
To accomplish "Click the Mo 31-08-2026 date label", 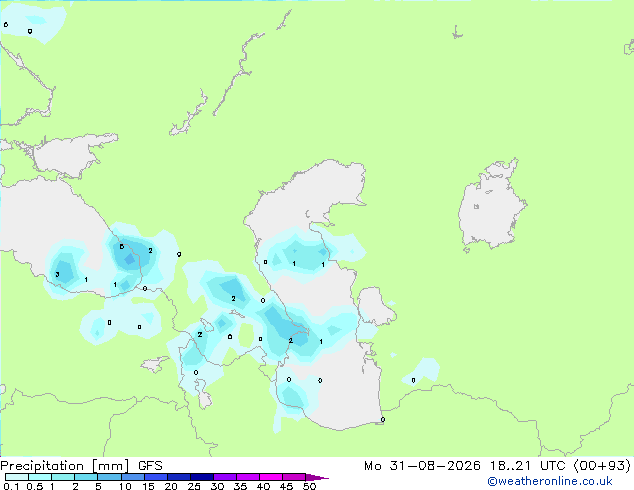I will pos(422,466).
